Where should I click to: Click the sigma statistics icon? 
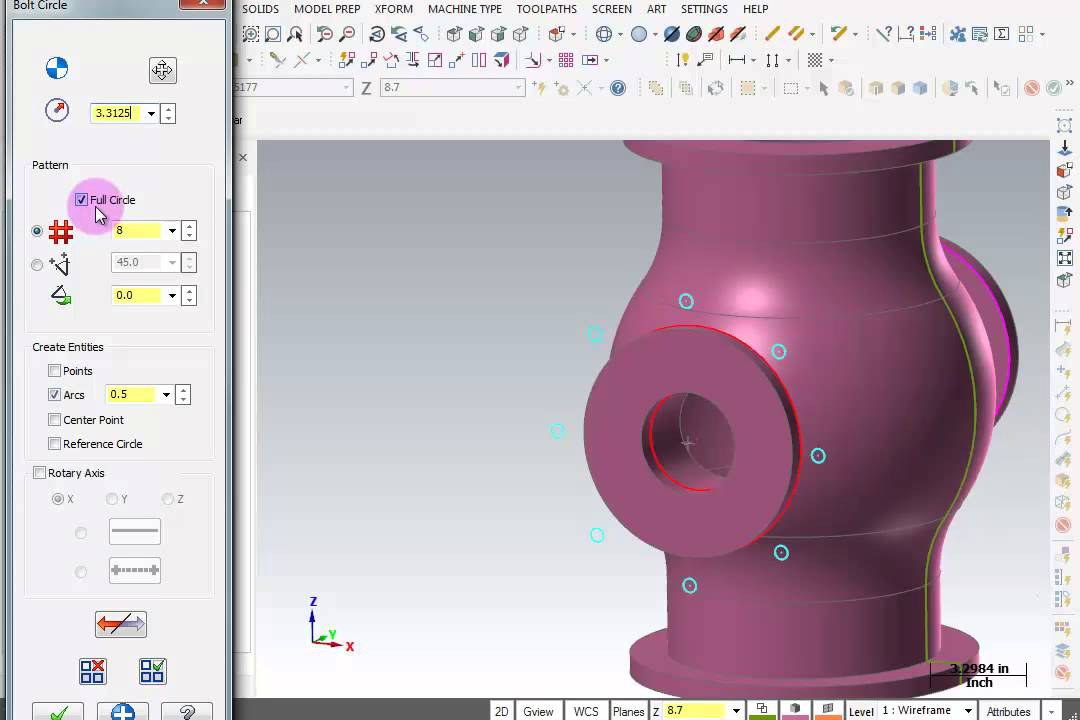1001,34
